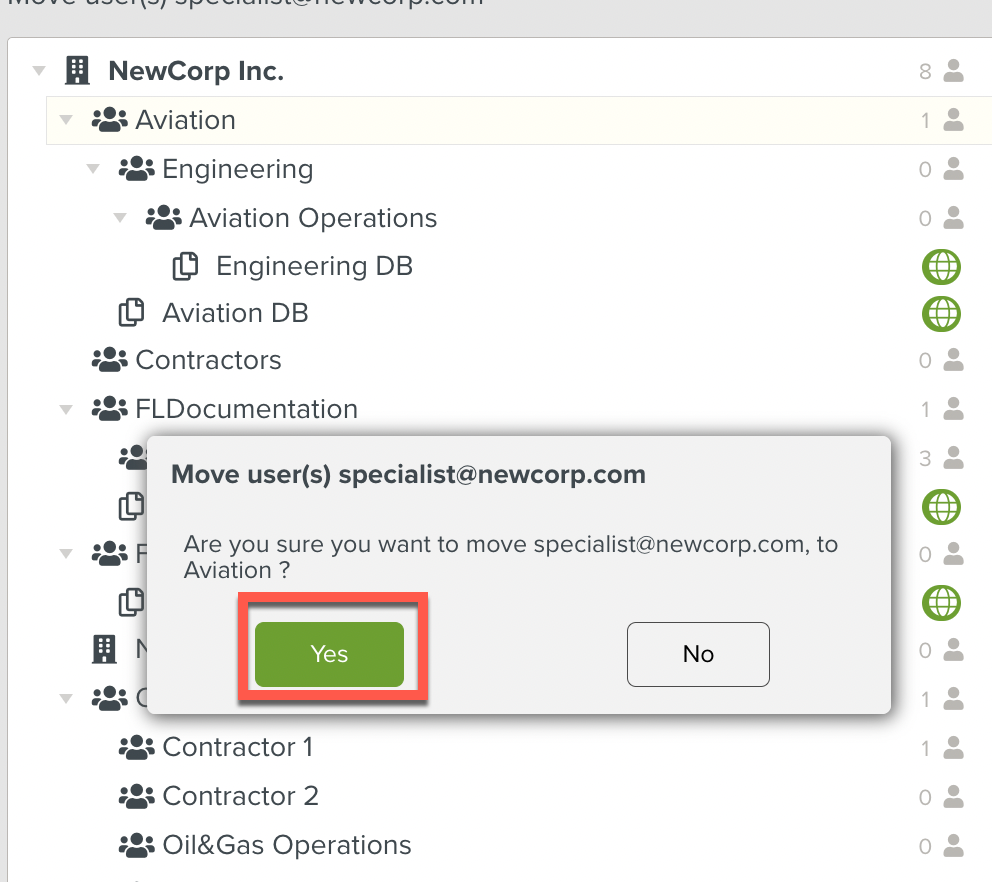Click the green globe icon beside Aviation DB
The image size is (992, 882).
pos(941,313)
